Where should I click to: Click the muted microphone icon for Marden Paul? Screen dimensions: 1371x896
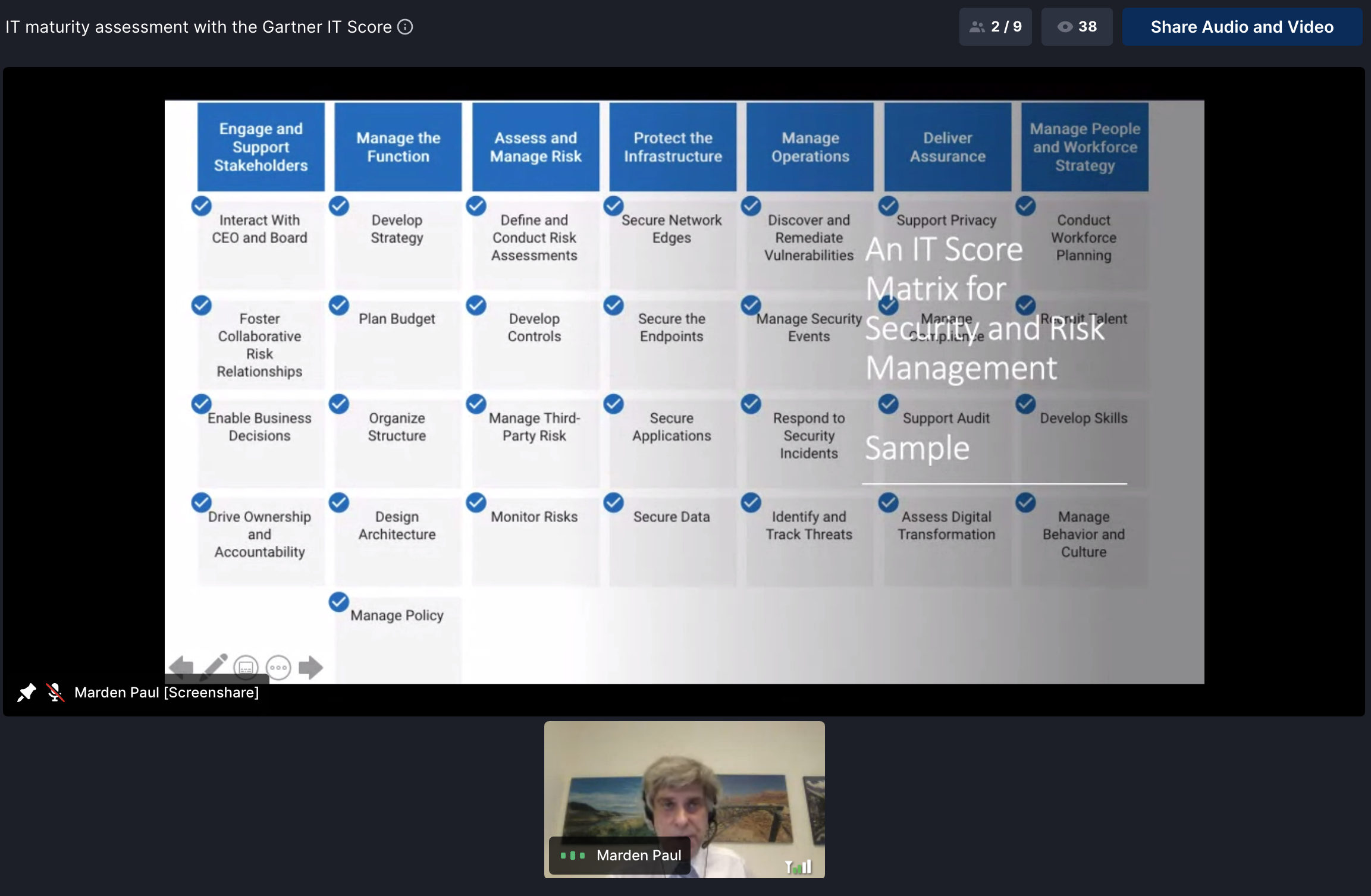pyautogui.click(x=55, y=692)
